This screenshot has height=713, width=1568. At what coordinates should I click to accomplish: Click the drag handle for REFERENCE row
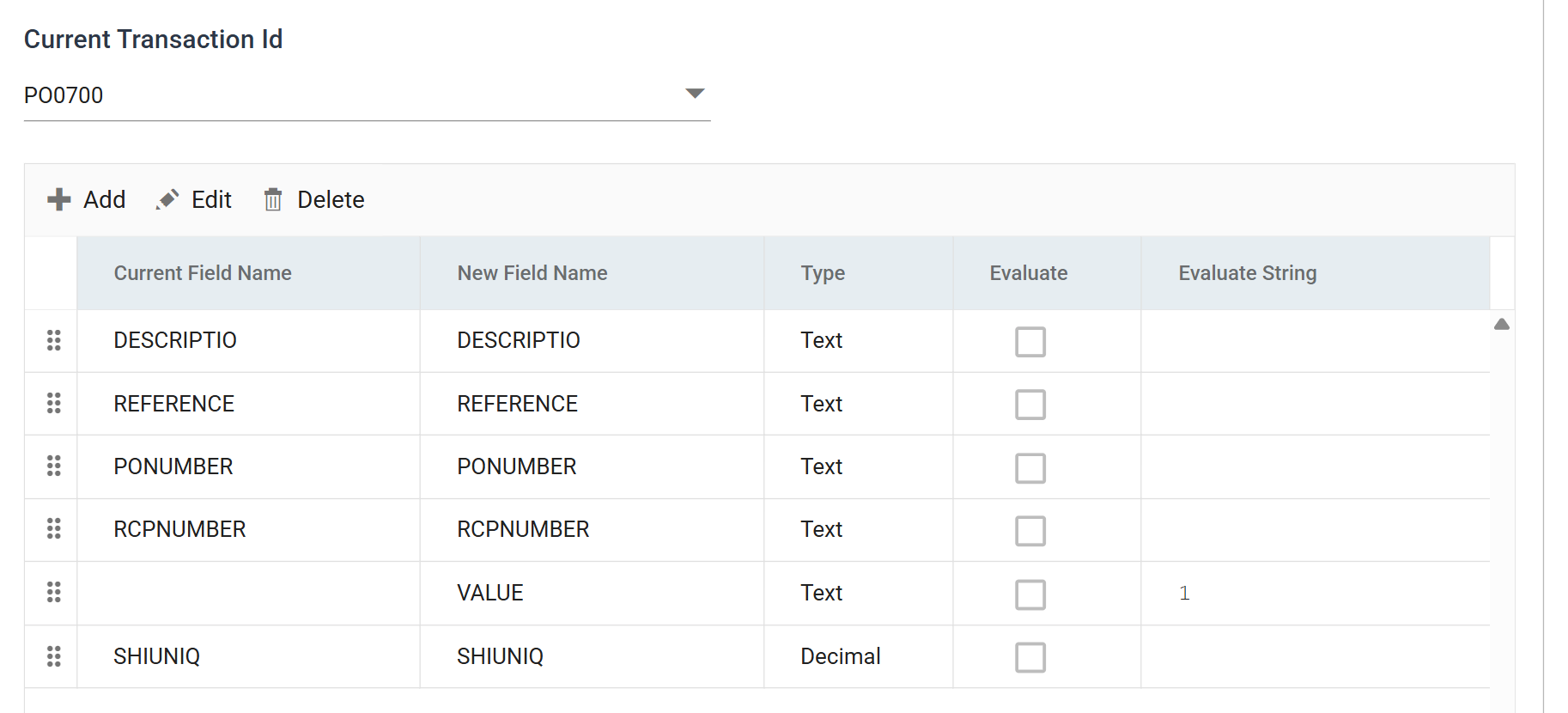click(x=54, y=403)
